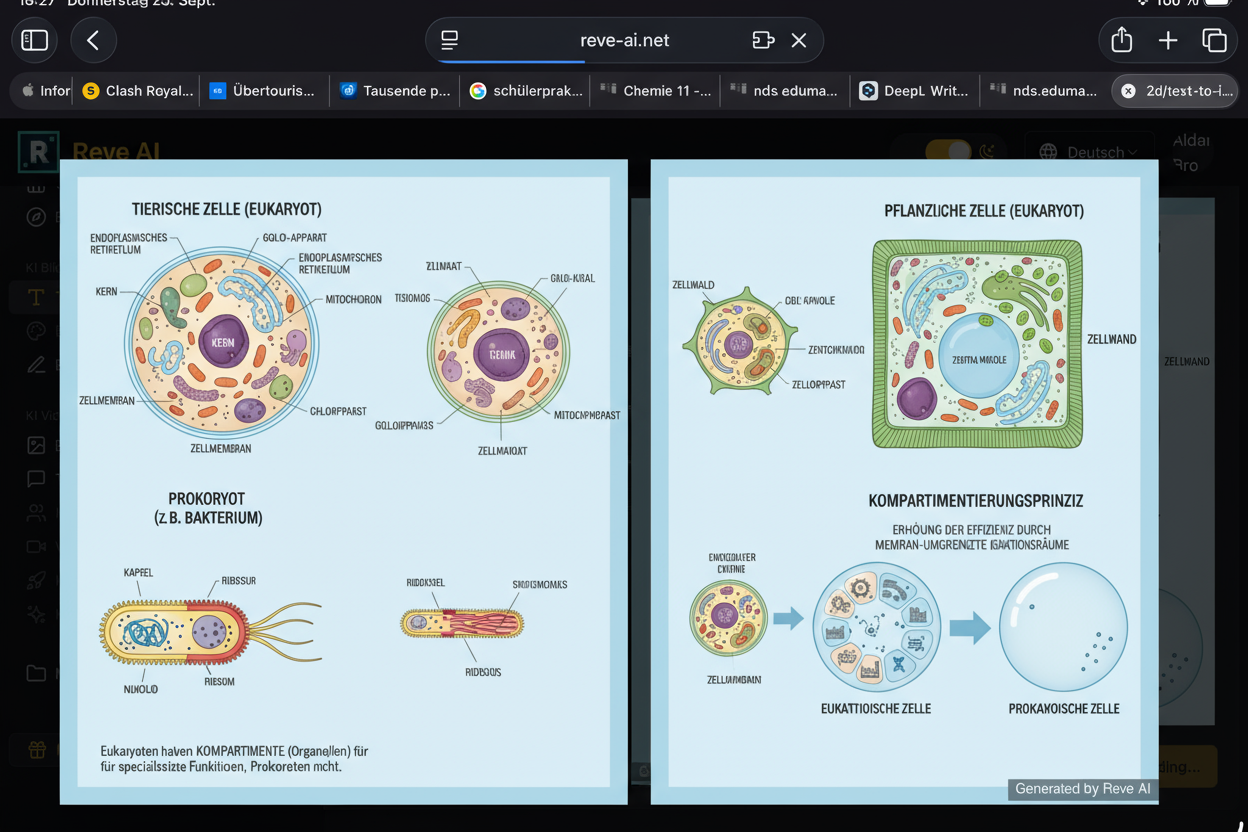This screenshot has height=832, width=1248.
Task: Open the Übertouris... tab
Action: click(x=262, y=91)
